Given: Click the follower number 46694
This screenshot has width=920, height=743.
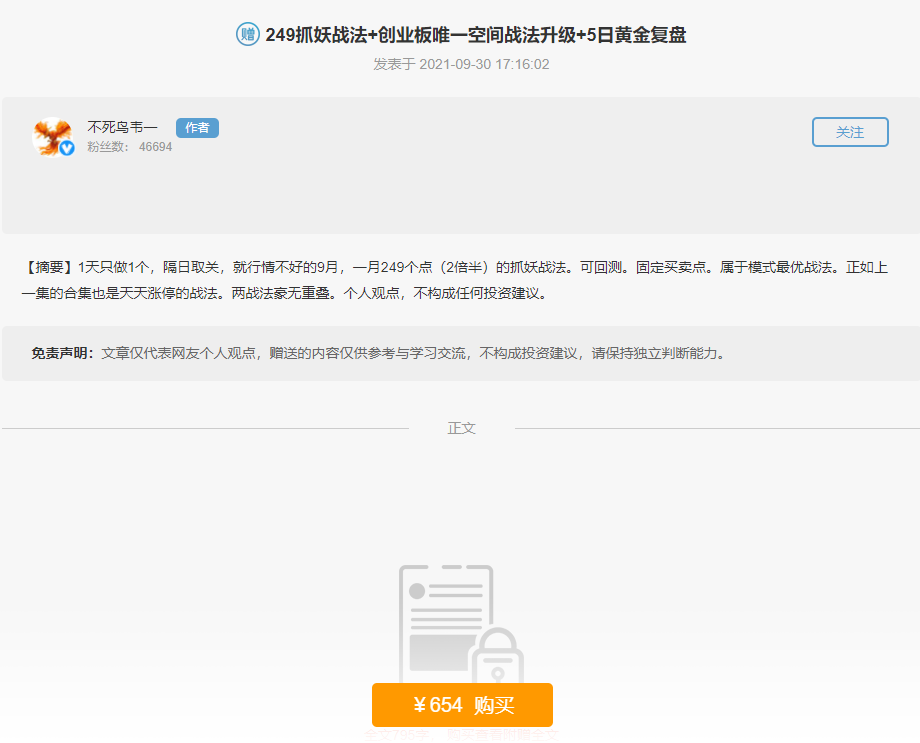Looking at the screenshot, I should (x=155, y=147).
